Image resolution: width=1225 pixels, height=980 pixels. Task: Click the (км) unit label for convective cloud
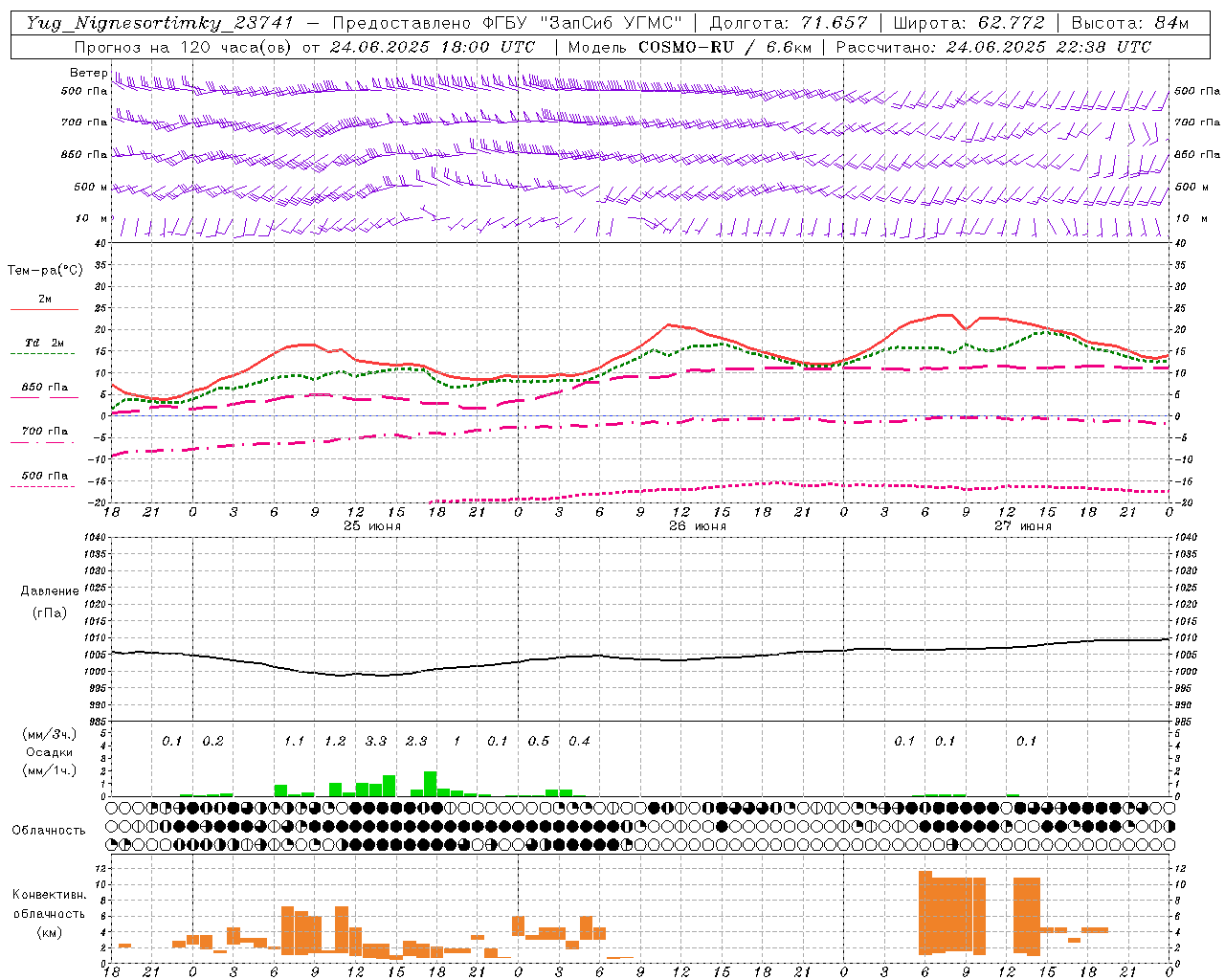(x=49, y=932)
